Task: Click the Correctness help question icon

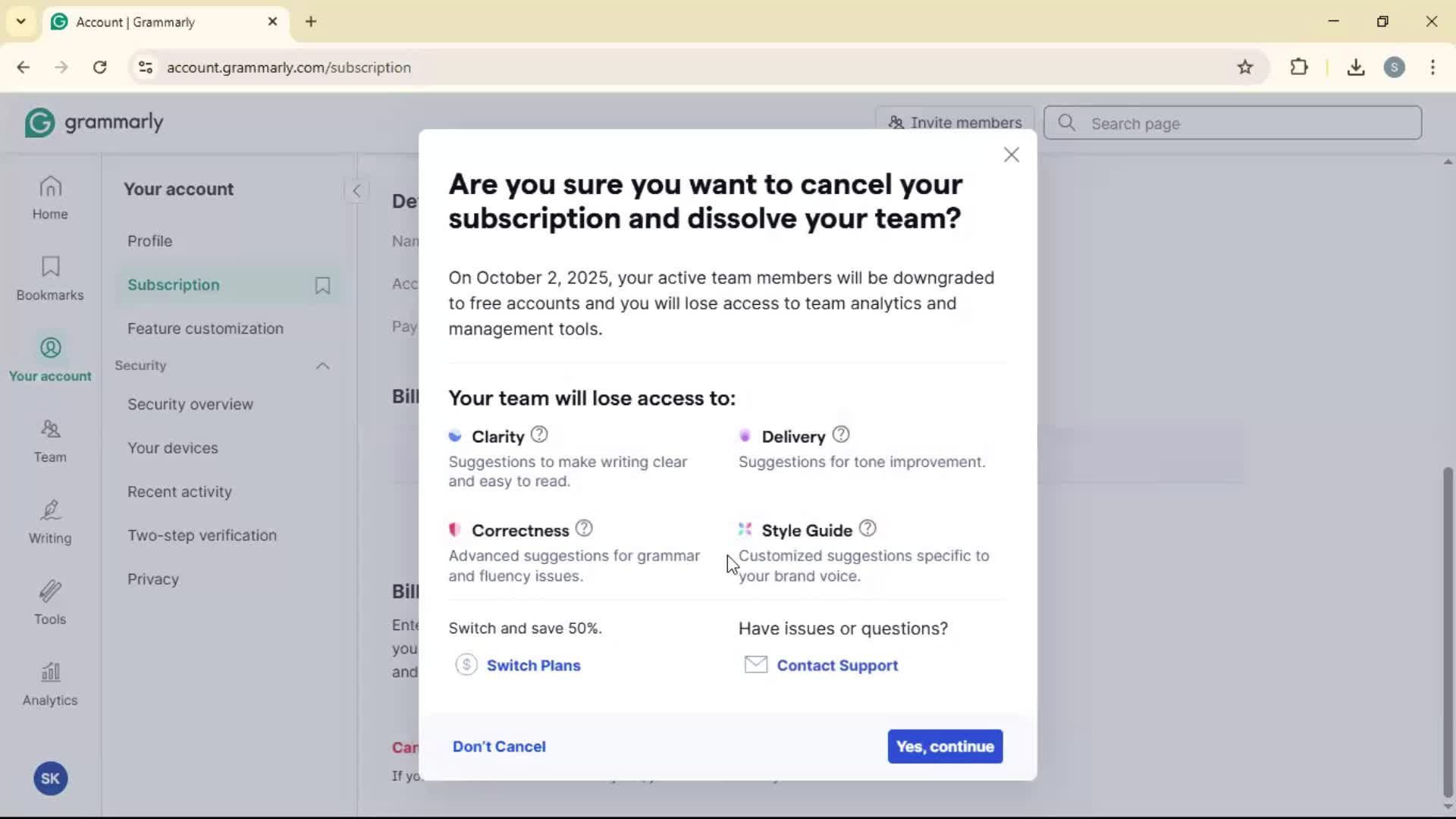Action: pos(584,529)
